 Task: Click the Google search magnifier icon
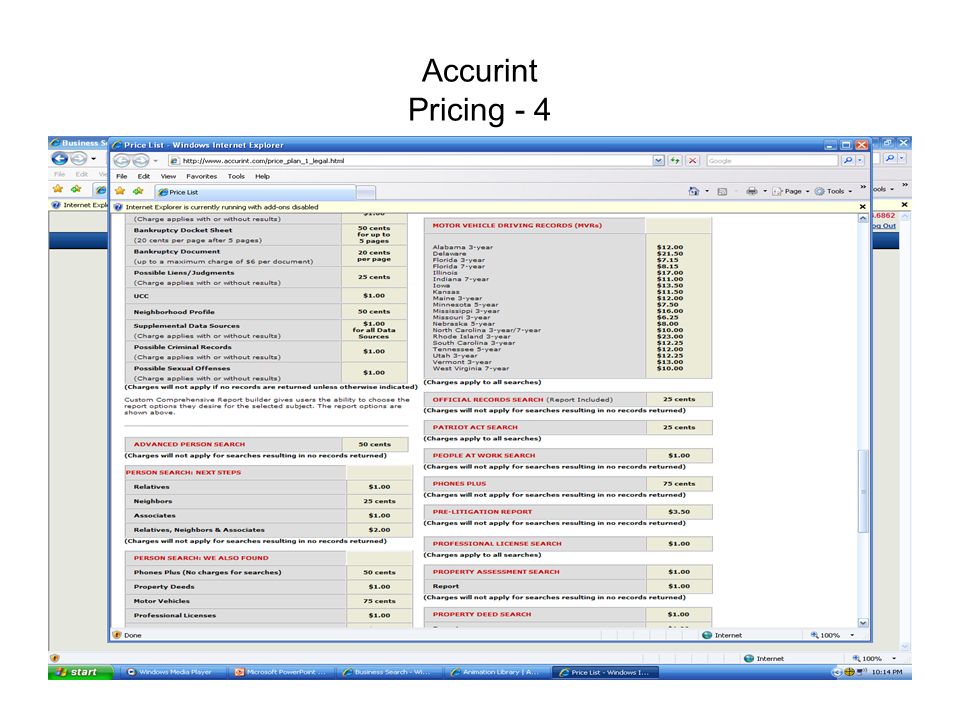pos(848,160)
